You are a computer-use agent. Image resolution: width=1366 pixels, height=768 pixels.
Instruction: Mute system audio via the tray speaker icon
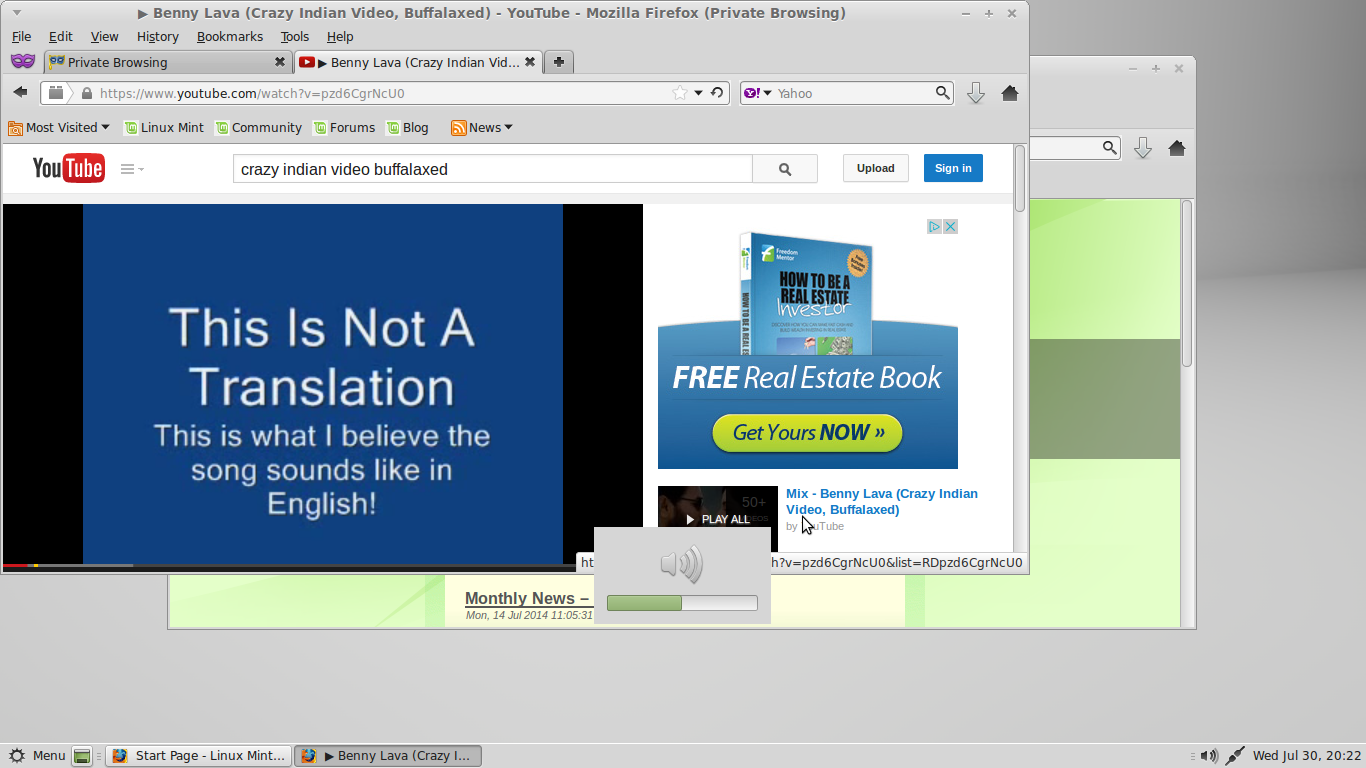(1208, 755)
